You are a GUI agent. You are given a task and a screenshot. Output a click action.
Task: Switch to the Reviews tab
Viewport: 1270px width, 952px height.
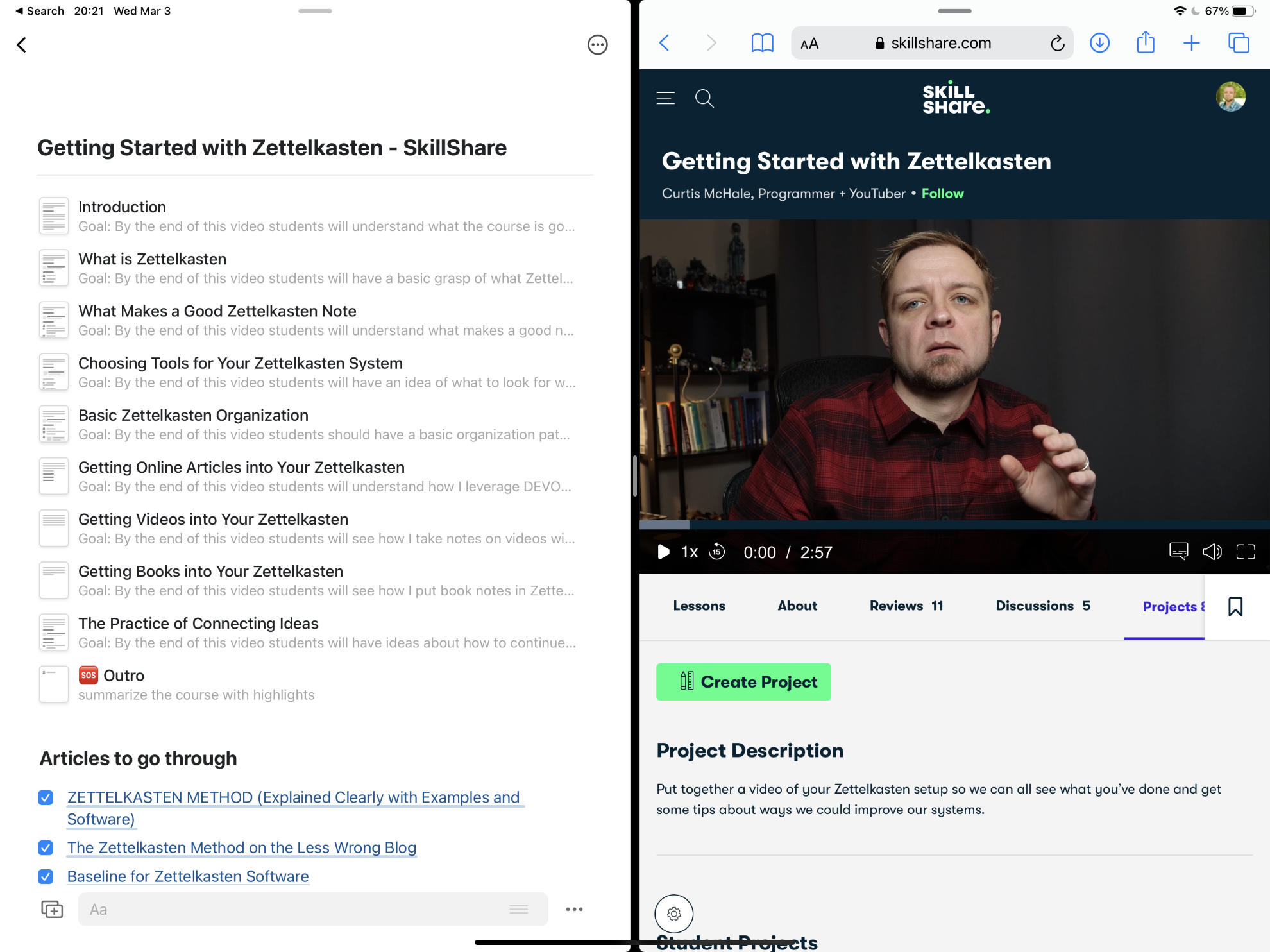(x=906, y=606)
